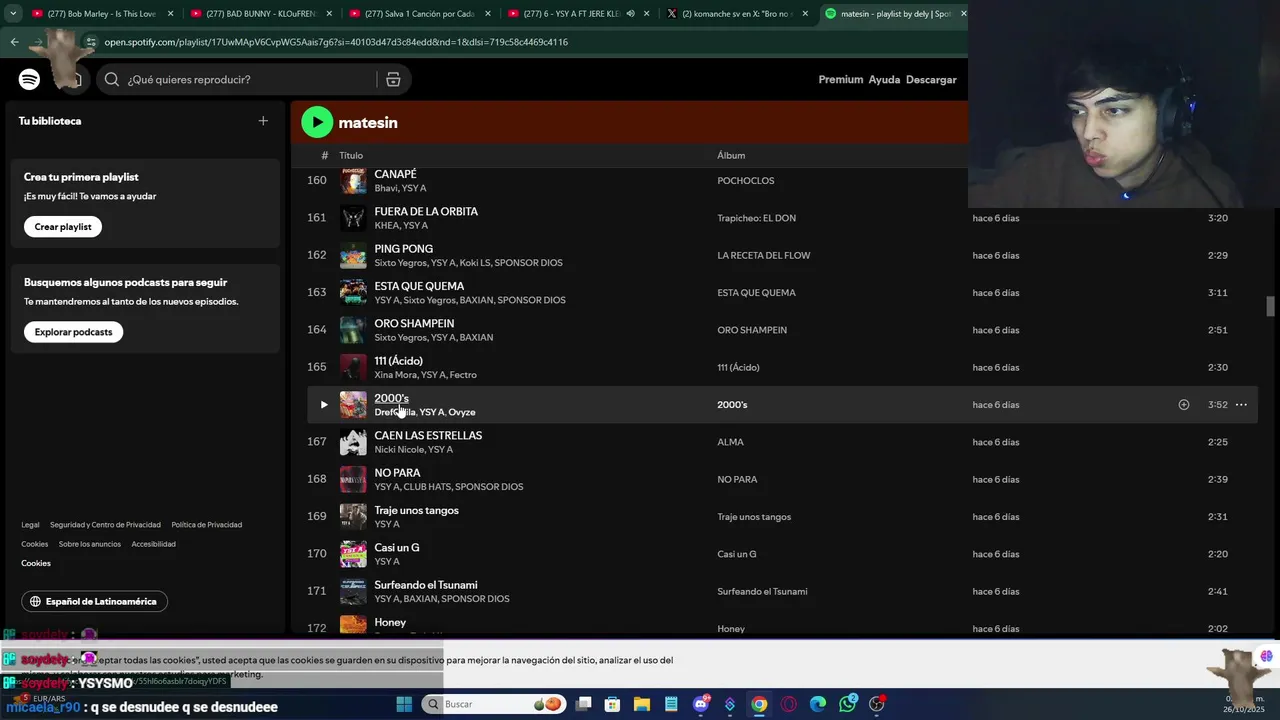The height and width of the screenshot is (720, 1280).
Task: Click the playlist vertical scrollbar thumb
Action: click(1271, 306)
